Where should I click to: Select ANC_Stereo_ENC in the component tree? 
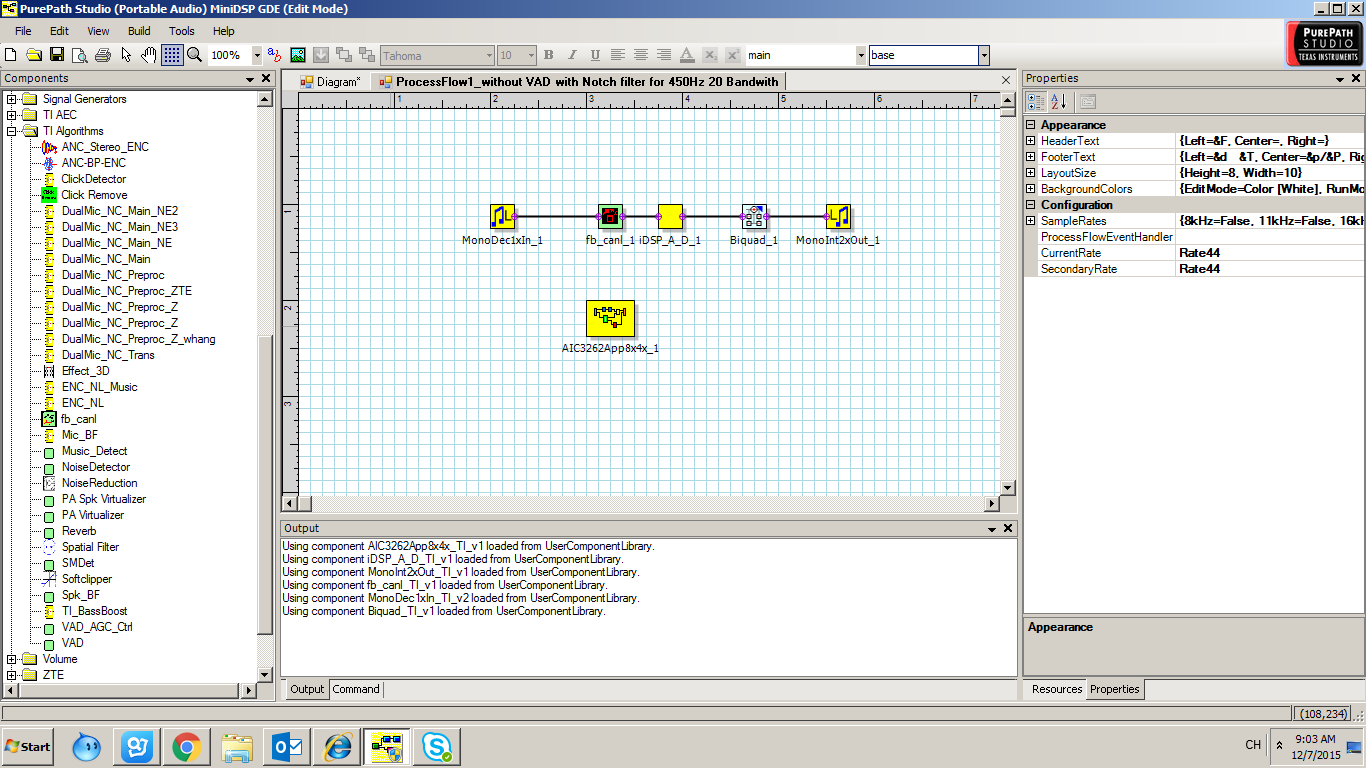(105, 147)
